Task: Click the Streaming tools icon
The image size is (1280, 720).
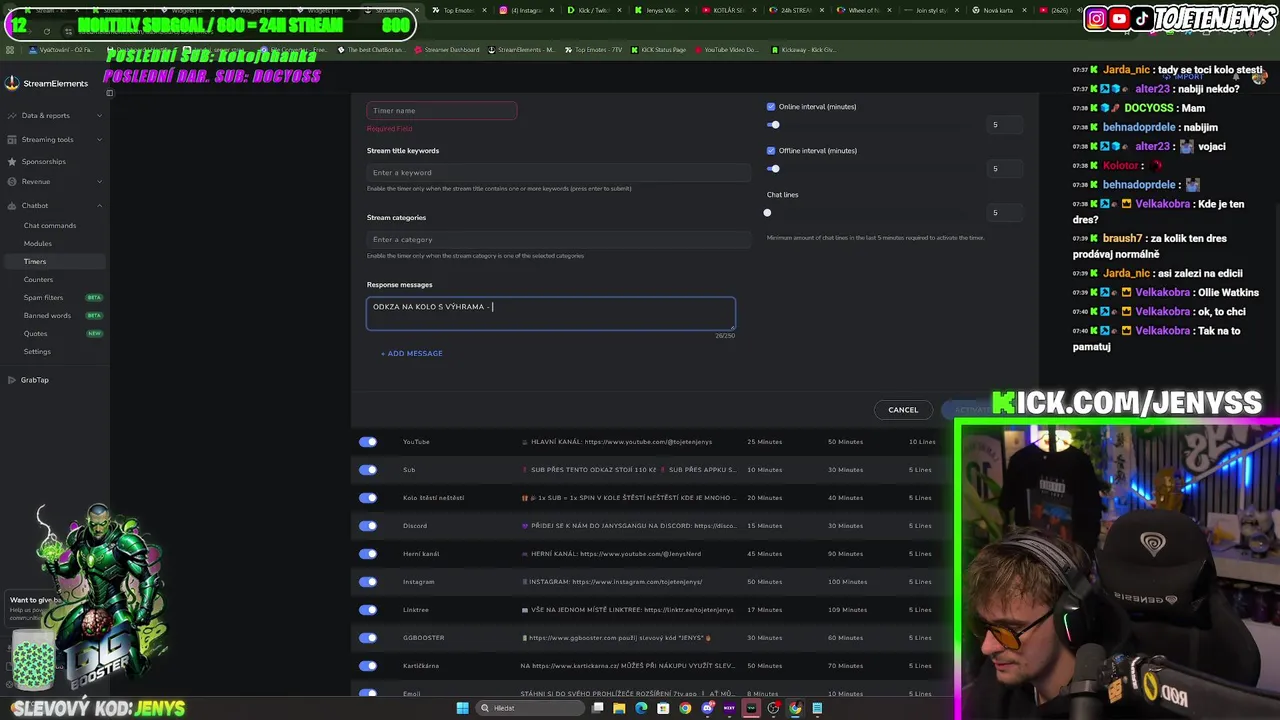Action: (11, 139)
